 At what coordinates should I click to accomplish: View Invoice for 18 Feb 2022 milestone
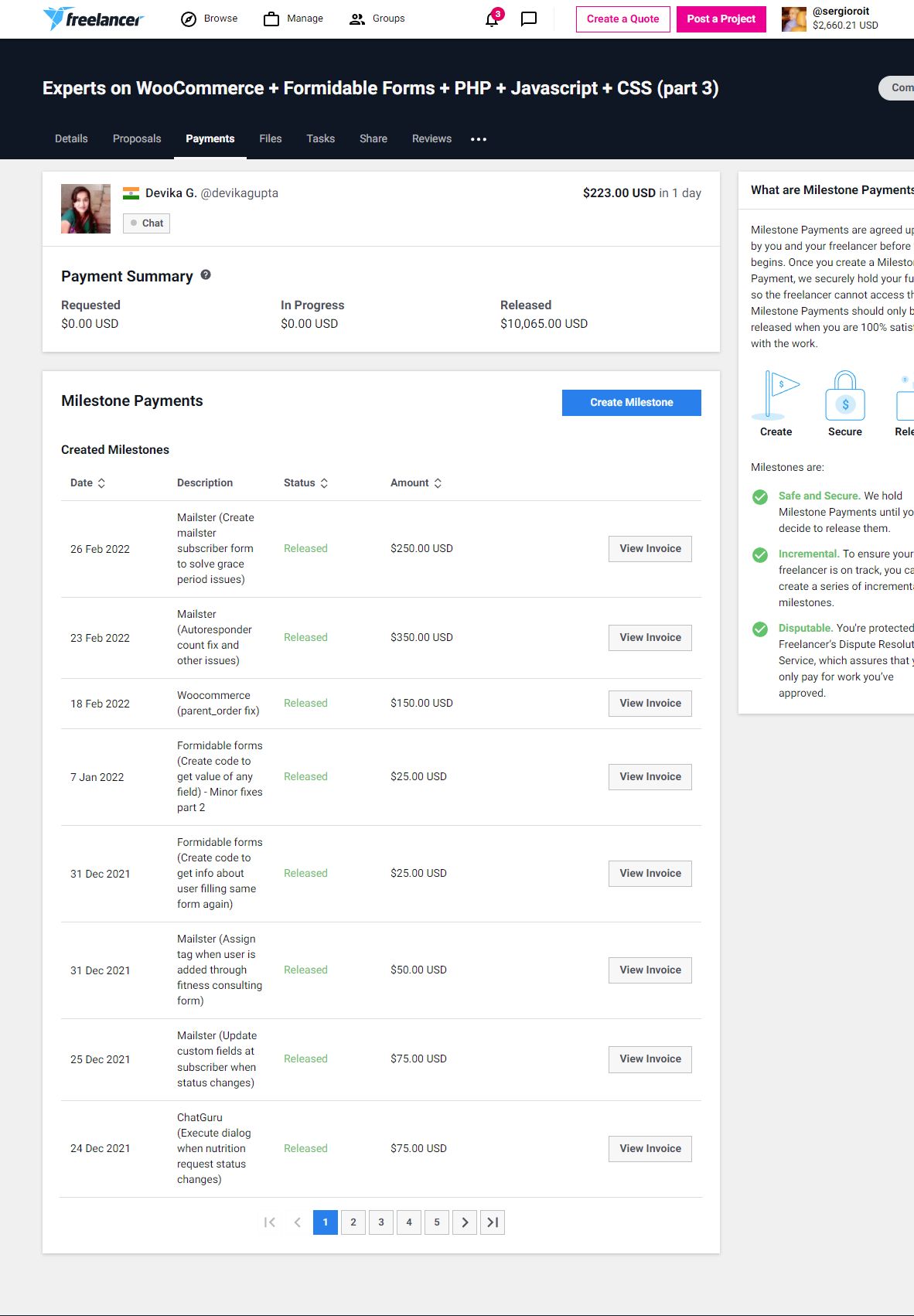650,704
